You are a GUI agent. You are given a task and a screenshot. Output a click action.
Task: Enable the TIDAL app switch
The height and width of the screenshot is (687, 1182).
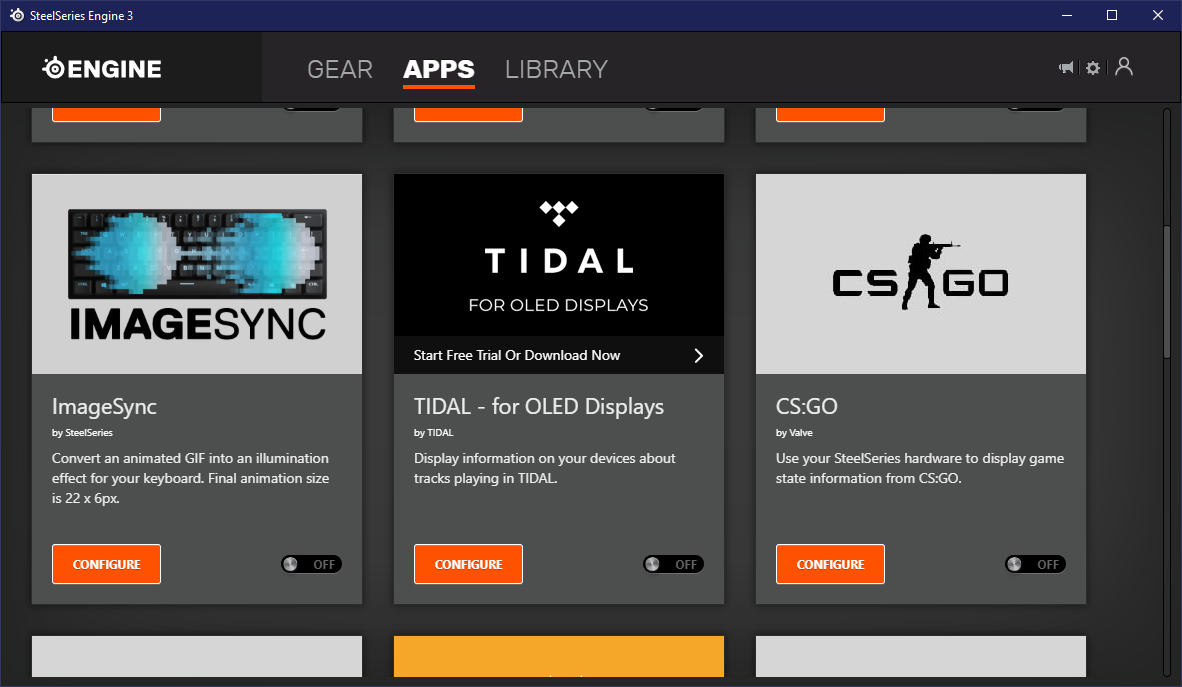pos(673,564)
